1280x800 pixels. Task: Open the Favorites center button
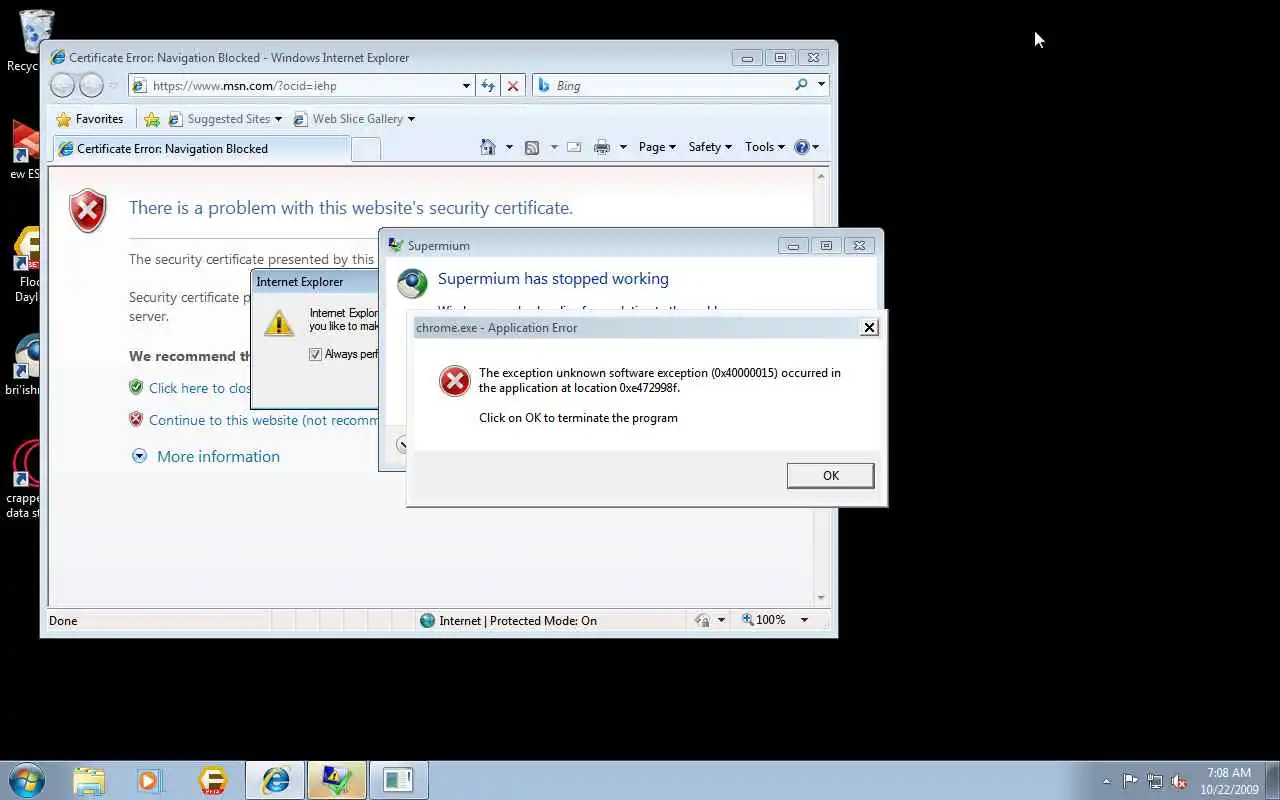click(90, 119)
